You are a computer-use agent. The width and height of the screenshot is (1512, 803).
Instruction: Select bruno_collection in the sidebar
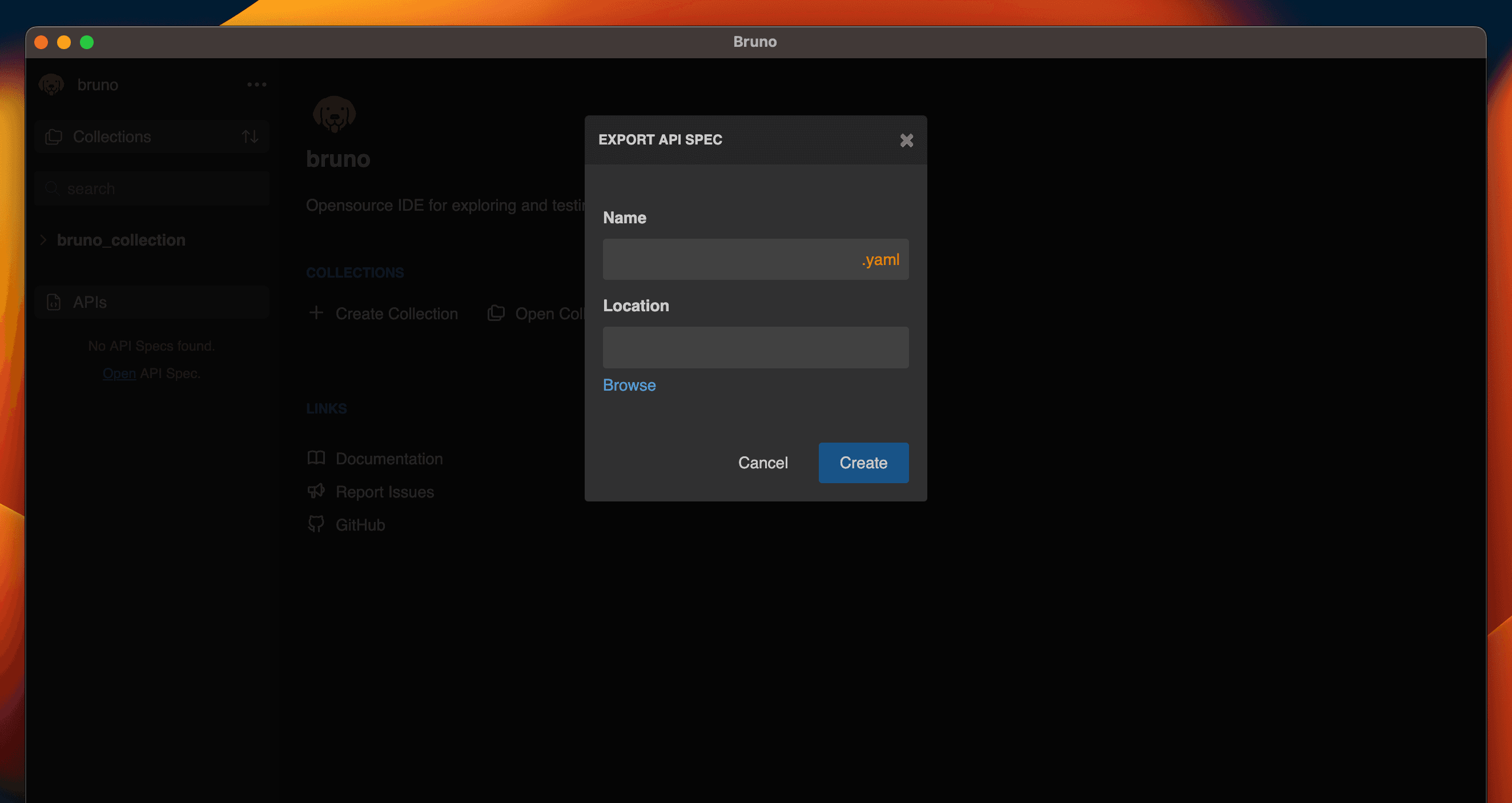[x=121, y=240]
